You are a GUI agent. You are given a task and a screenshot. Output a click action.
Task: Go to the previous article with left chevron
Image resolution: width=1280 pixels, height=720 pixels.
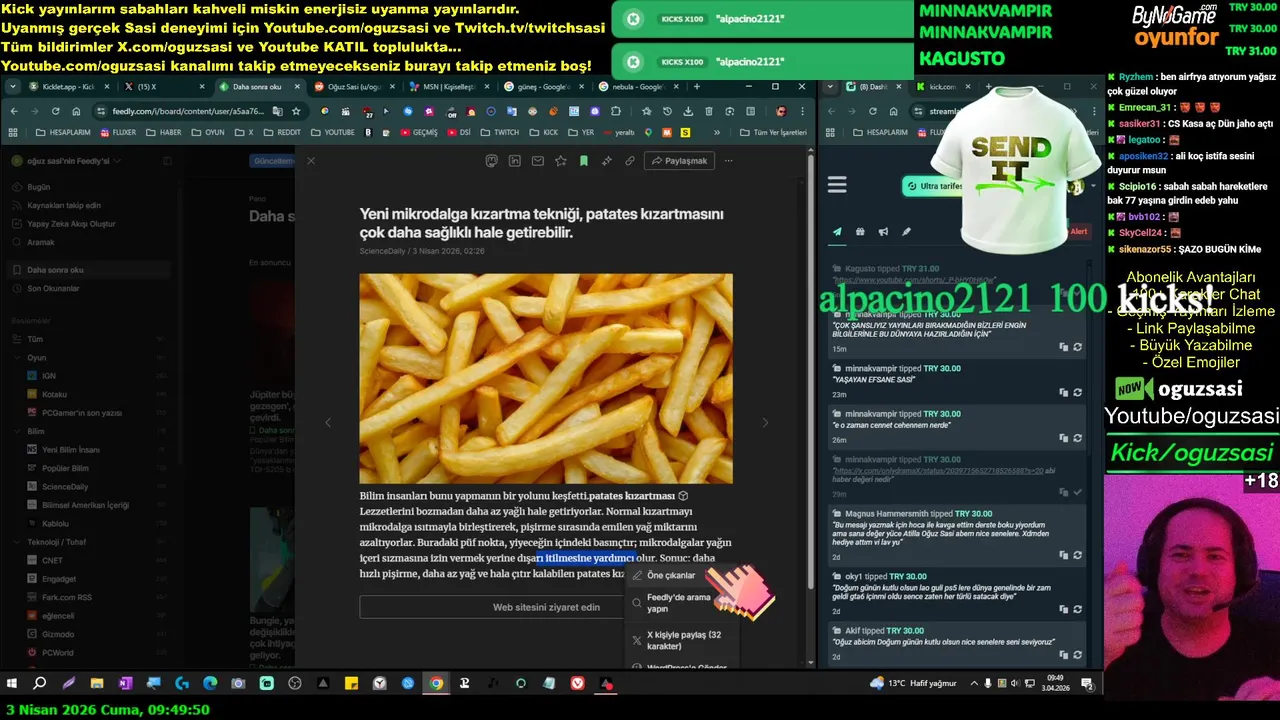tap(328, 423)
